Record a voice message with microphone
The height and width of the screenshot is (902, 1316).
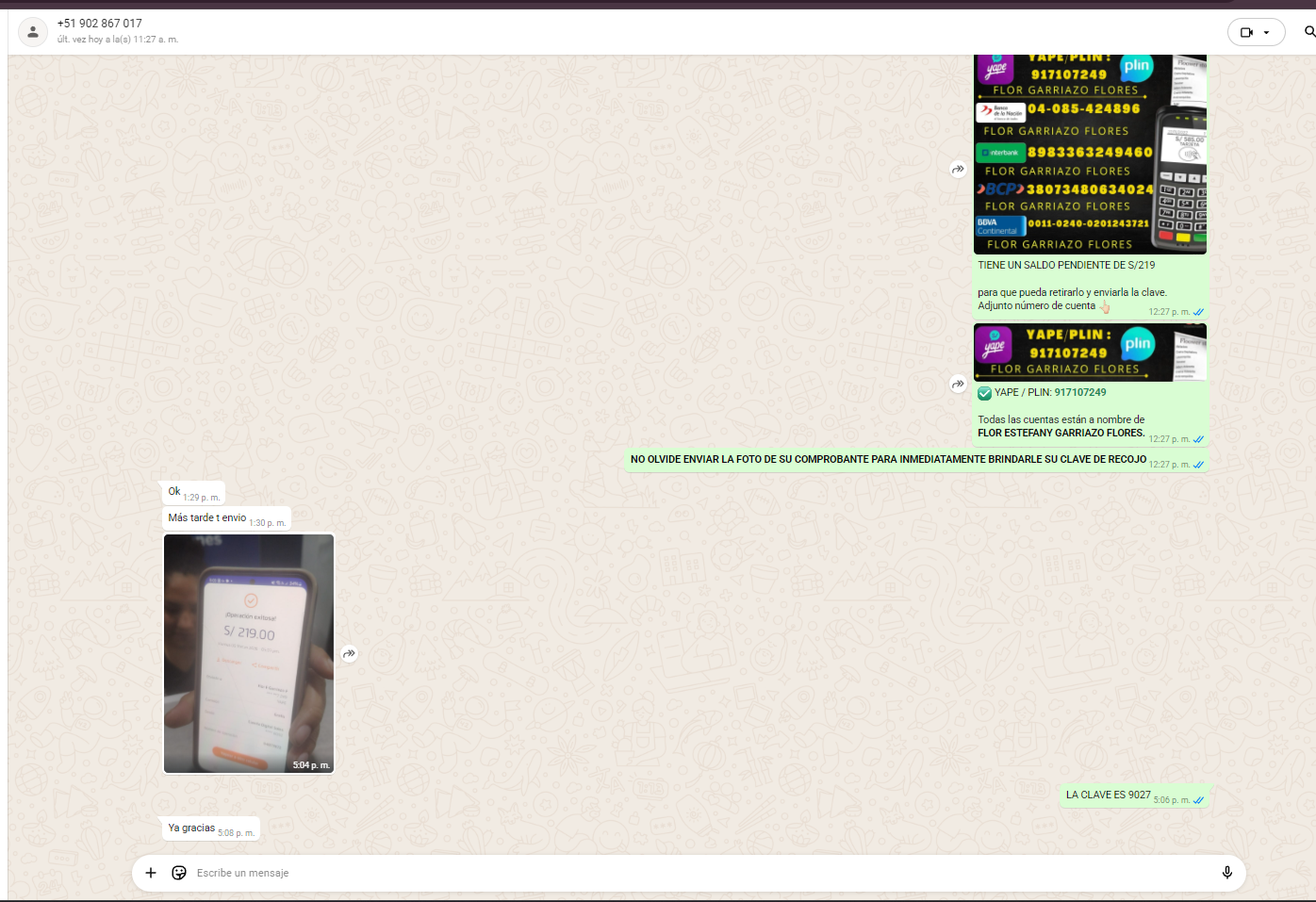point(1226,873)
